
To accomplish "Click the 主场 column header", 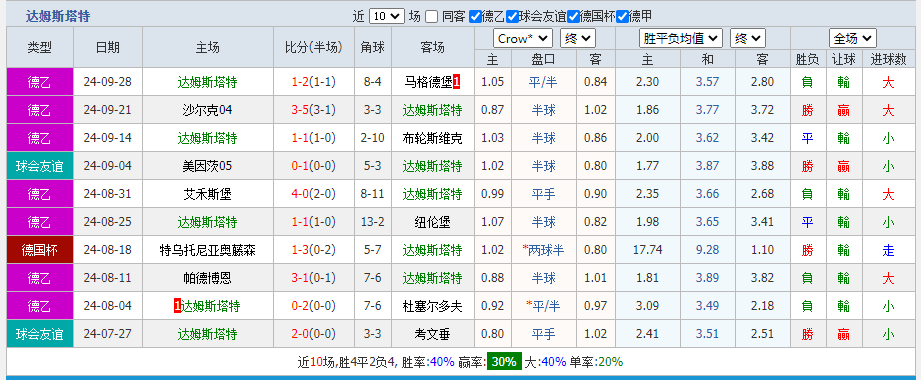I will click(x=207, y=48).
